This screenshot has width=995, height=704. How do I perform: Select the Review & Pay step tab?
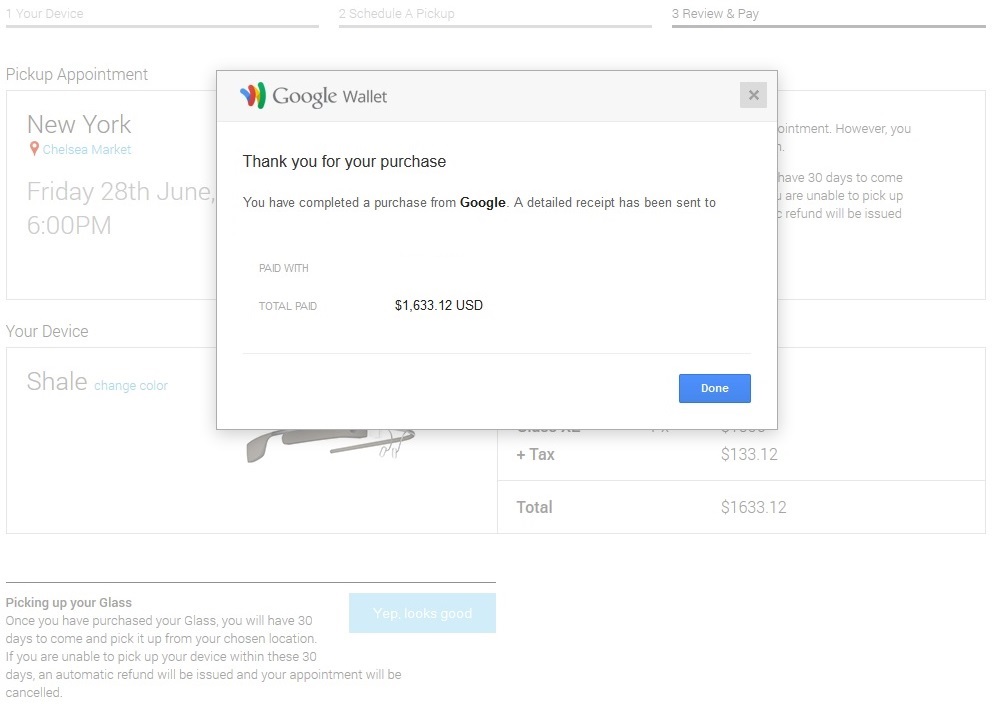tap(715, 14)
